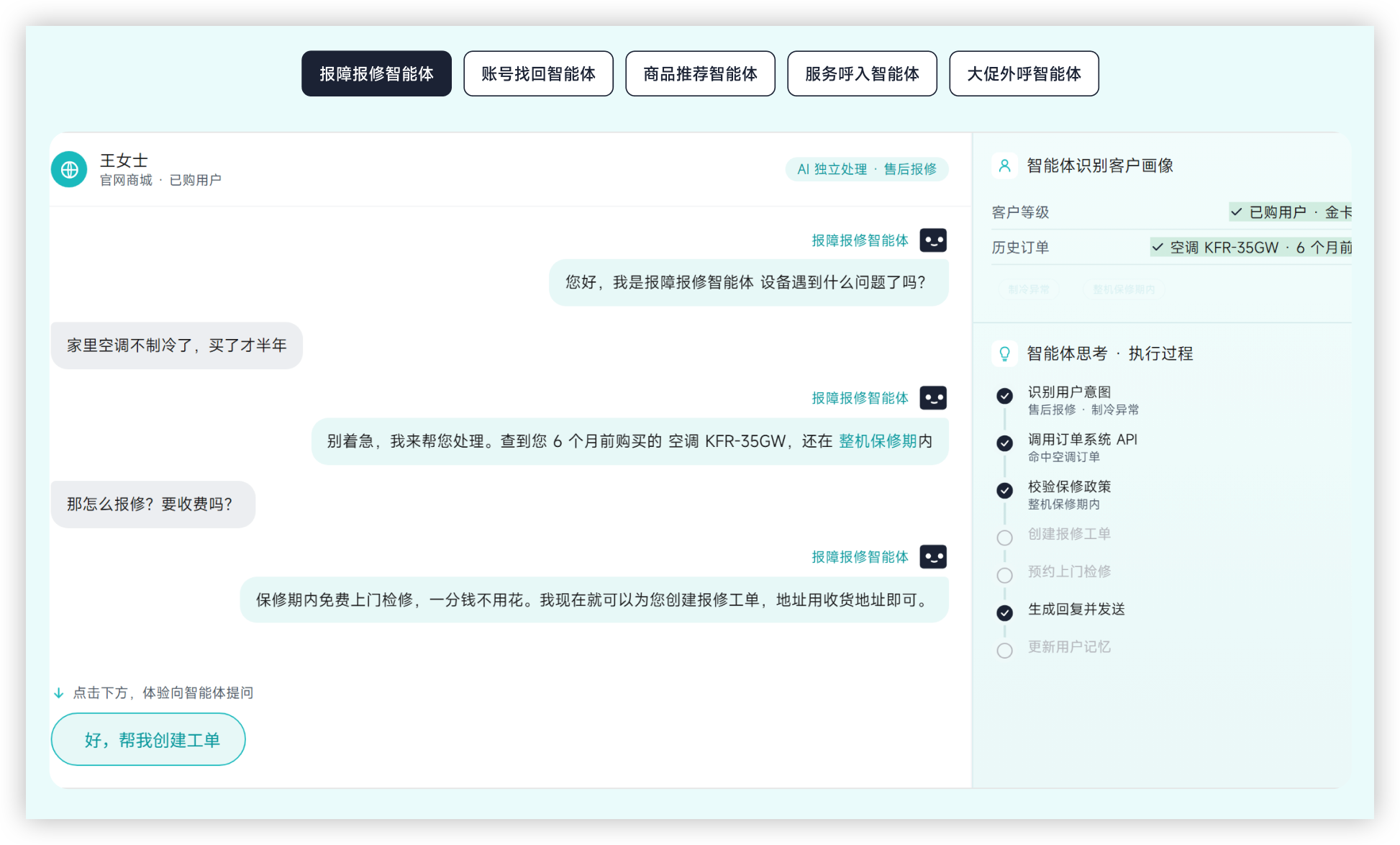Click the AI 独立处理 · 售后报修 badge

(867, 169)
